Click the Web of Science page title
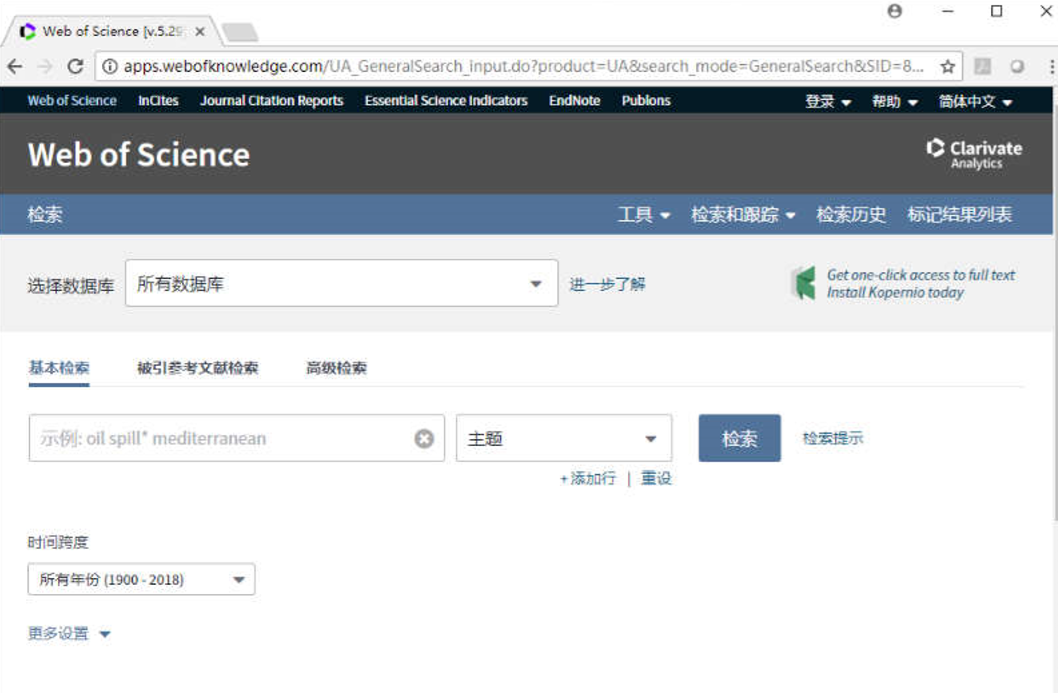1058x693 pixels. 139,155
